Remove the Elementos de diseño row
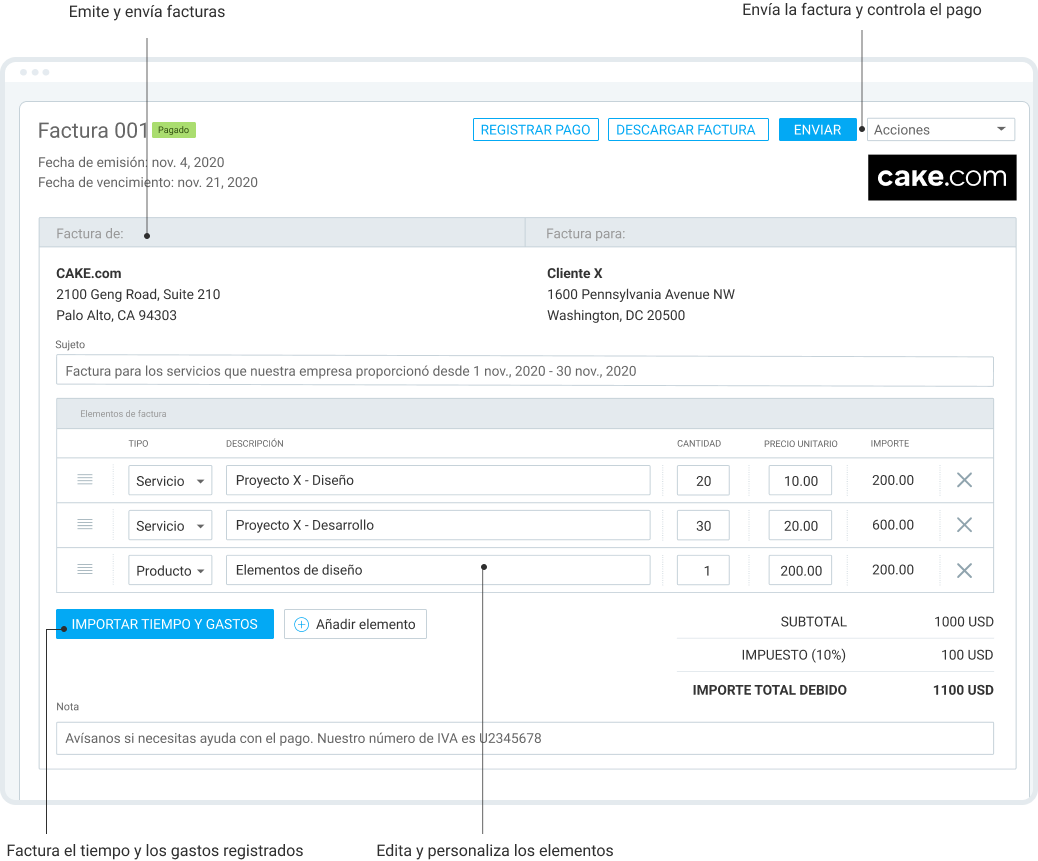The image size is (1038, 861). (x=964, y=569)
